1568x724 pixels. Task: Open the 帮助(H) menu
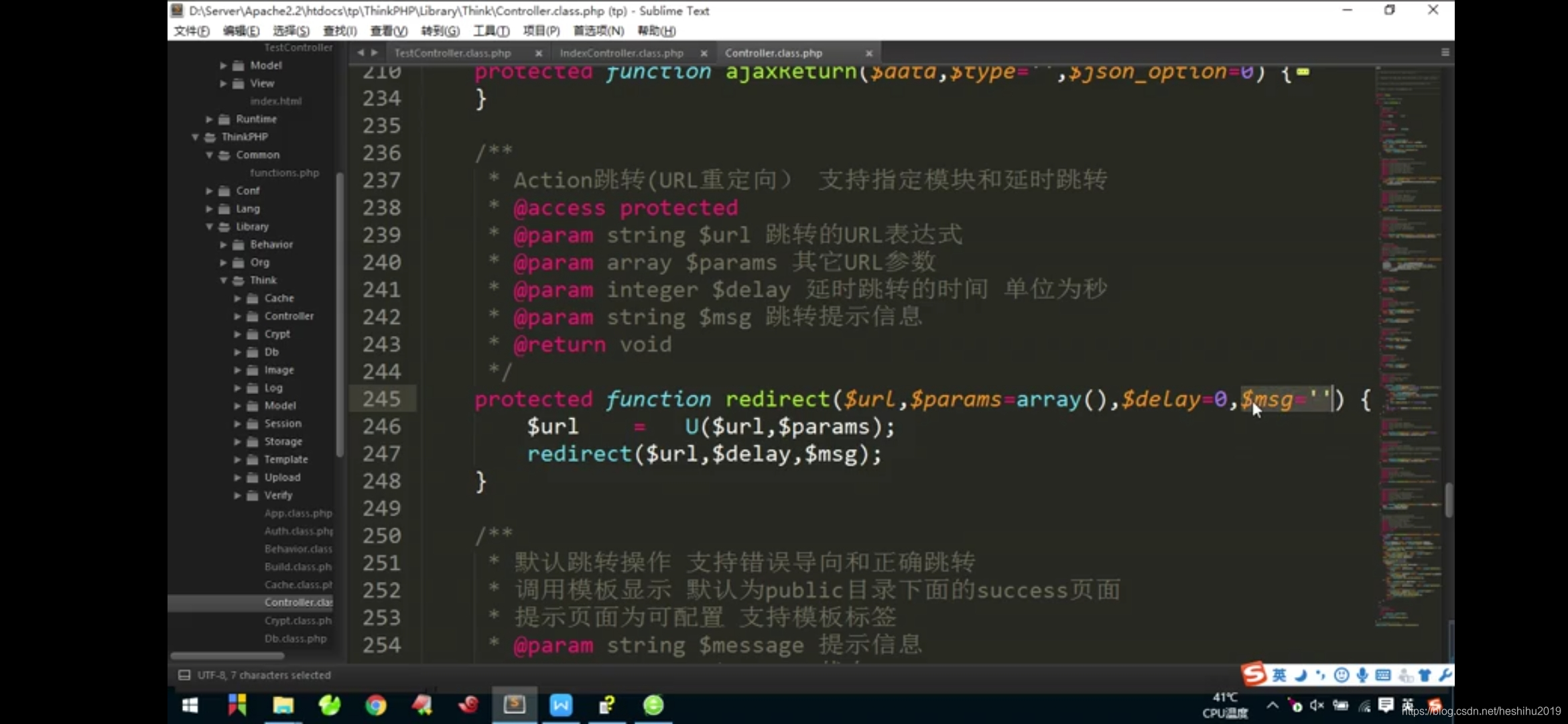pyautogui.click(x=657, y=31)
